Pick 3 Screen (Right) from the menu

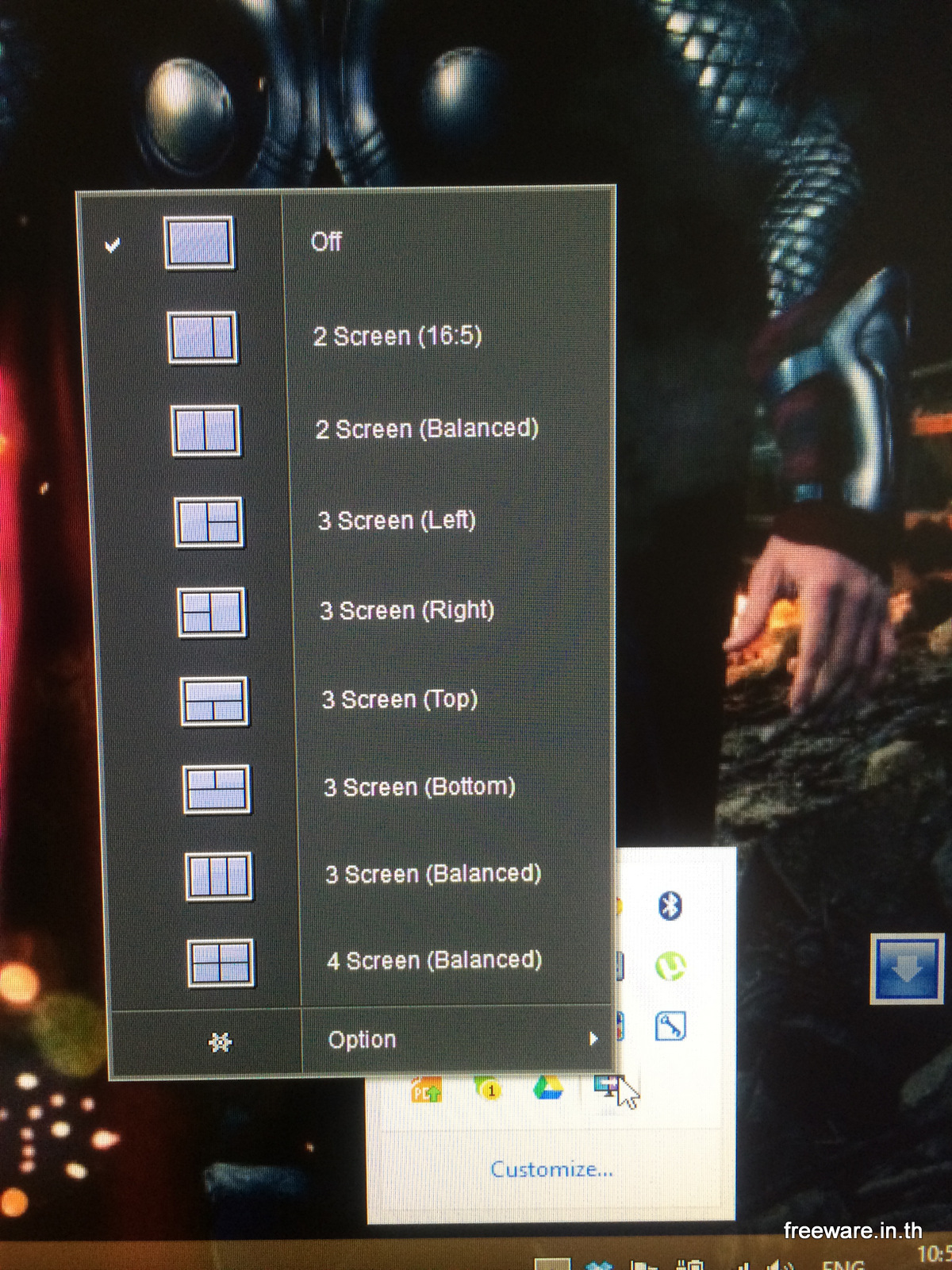[407, 610]
